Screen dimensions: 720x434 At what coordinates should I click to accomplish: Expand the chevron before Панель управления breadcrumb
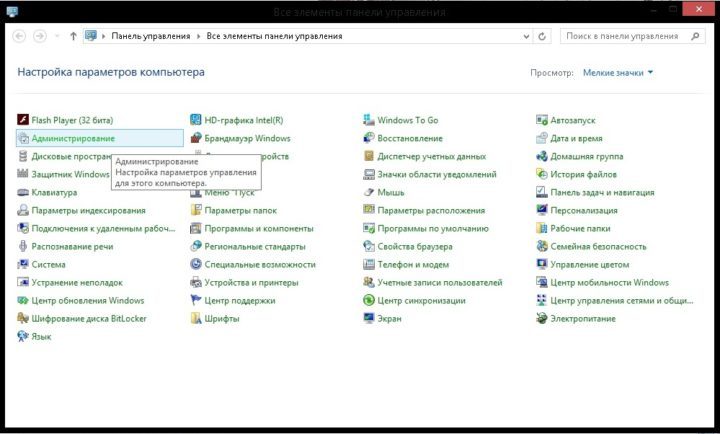[x=104, y=36]
